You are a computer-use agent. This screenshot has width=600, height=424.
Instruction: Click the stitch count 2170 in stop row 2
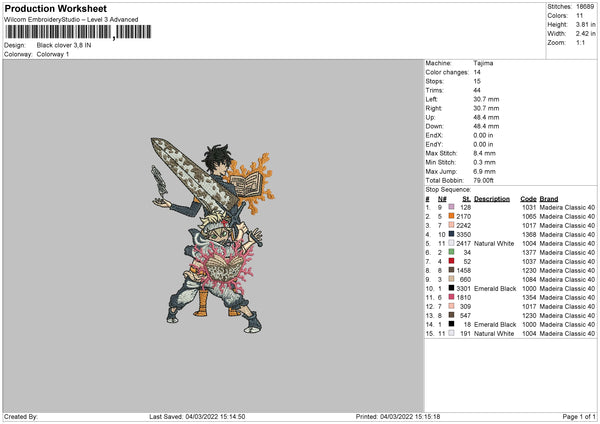463,217
